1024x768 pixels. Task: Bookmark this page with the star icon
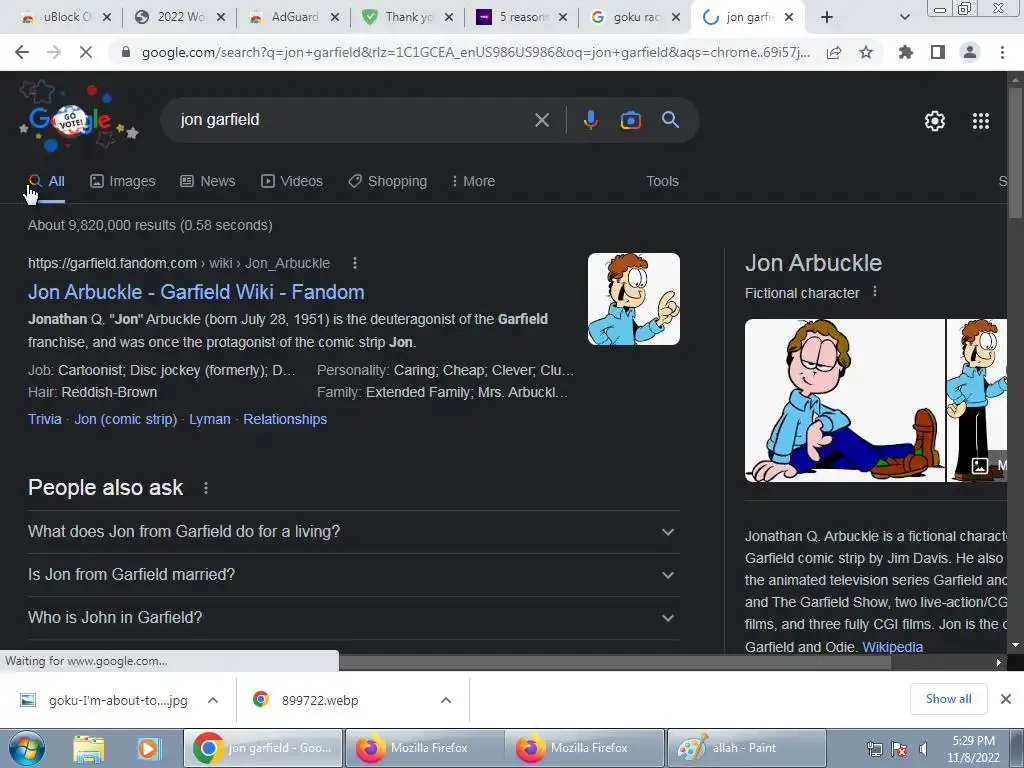coord(866,52)
